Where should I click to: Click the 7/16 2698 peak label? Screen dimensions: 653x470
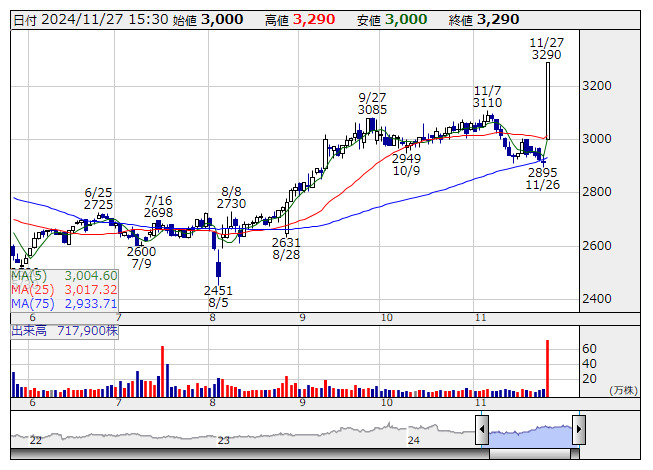pos(158,206)
